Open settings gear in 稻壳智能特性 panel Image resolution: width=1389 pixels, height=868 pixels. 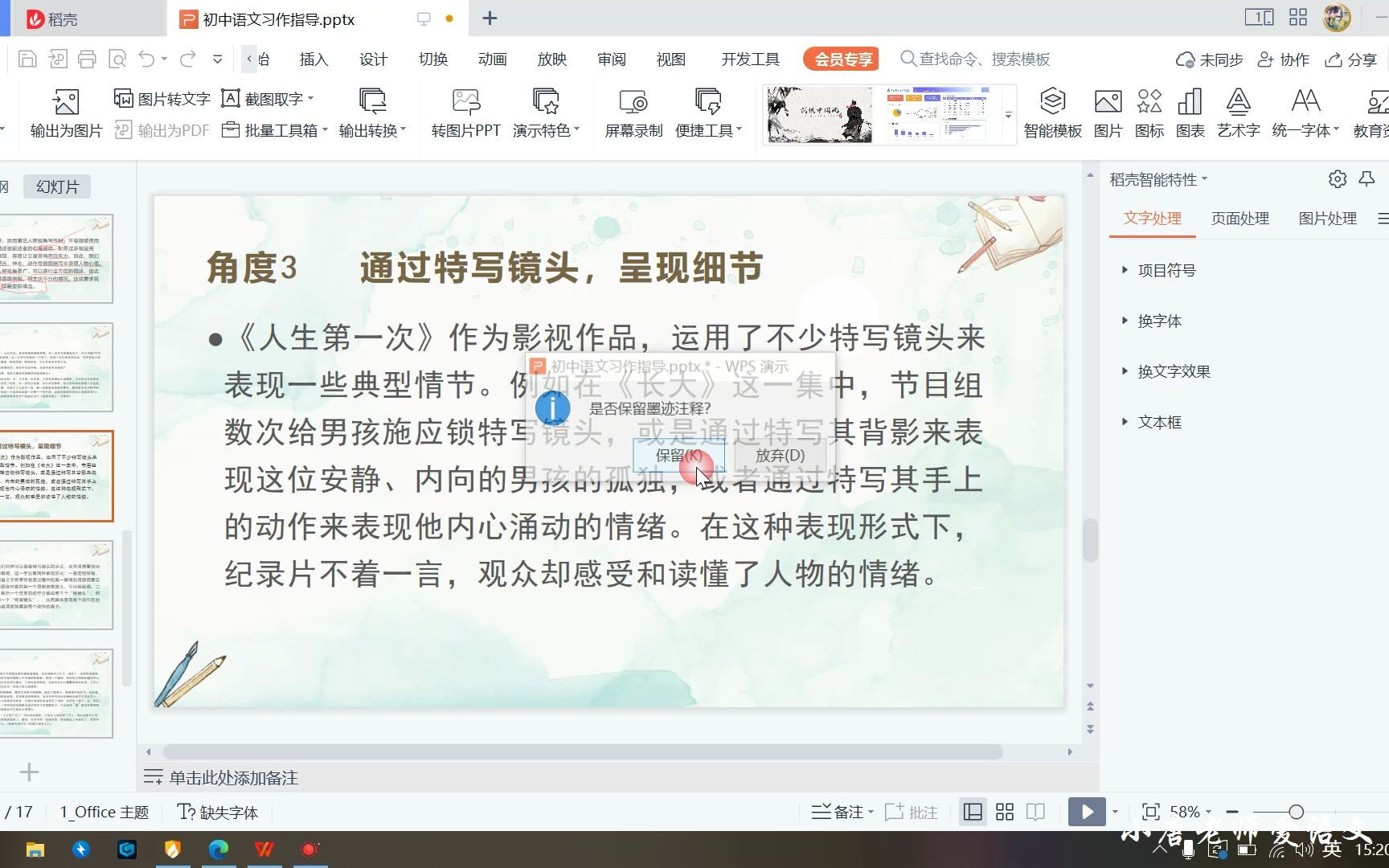[x=1338, y=179]
